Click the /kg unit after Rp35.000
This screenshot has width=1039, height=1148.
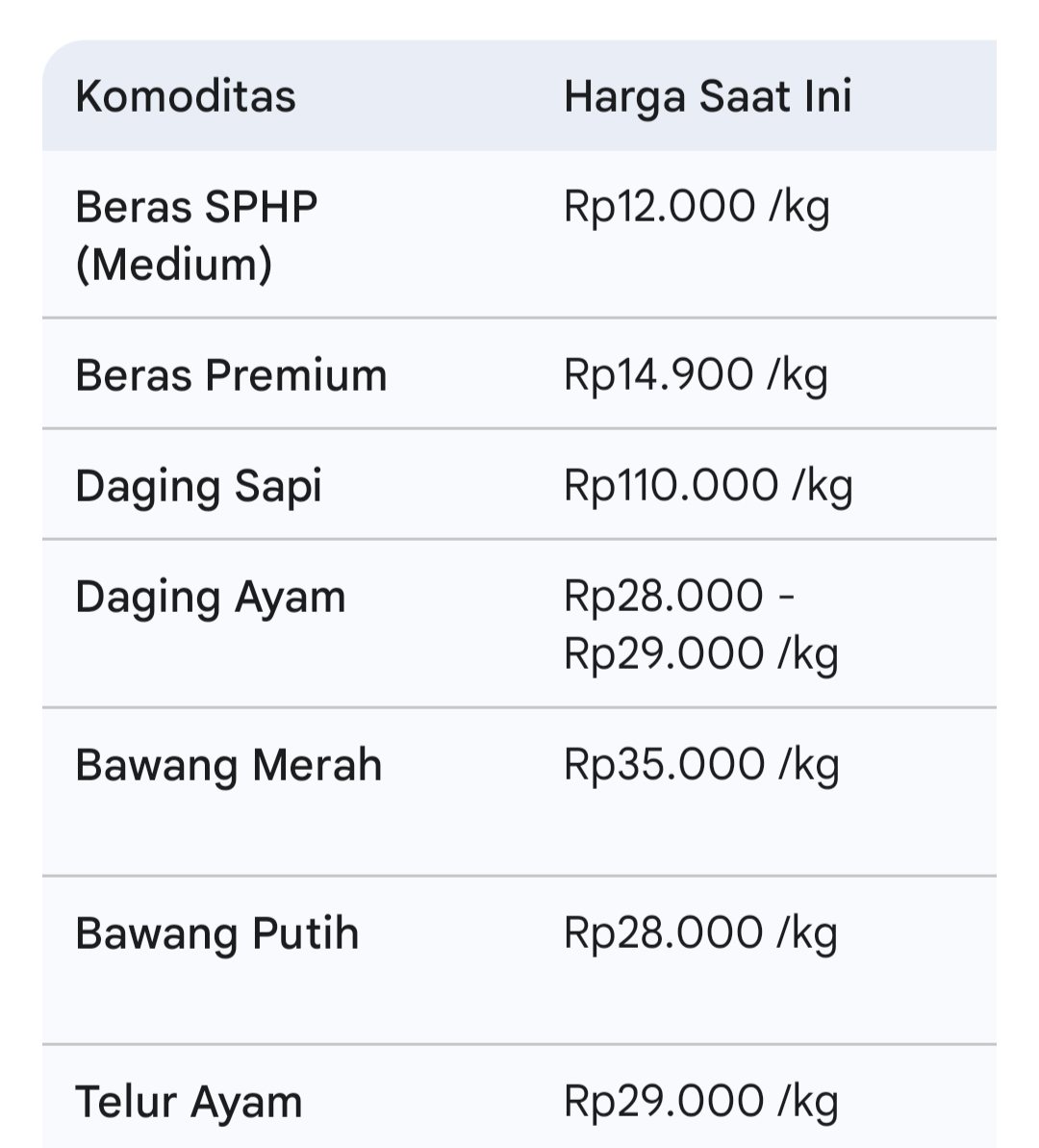[809, 765]
